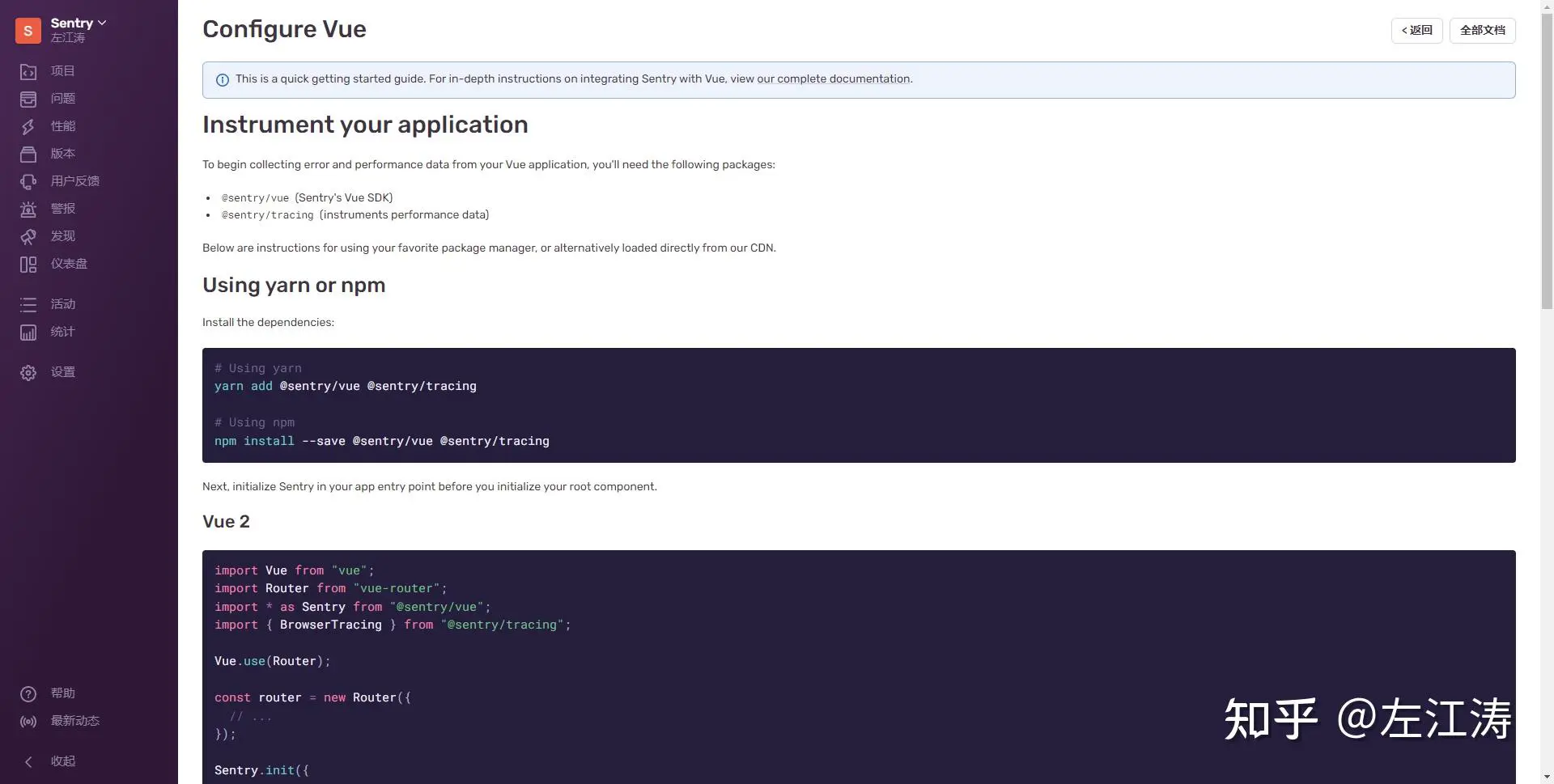Click the Projects (项目) sidebar icon
The image size is (1554, 784).
coord(28,72)
